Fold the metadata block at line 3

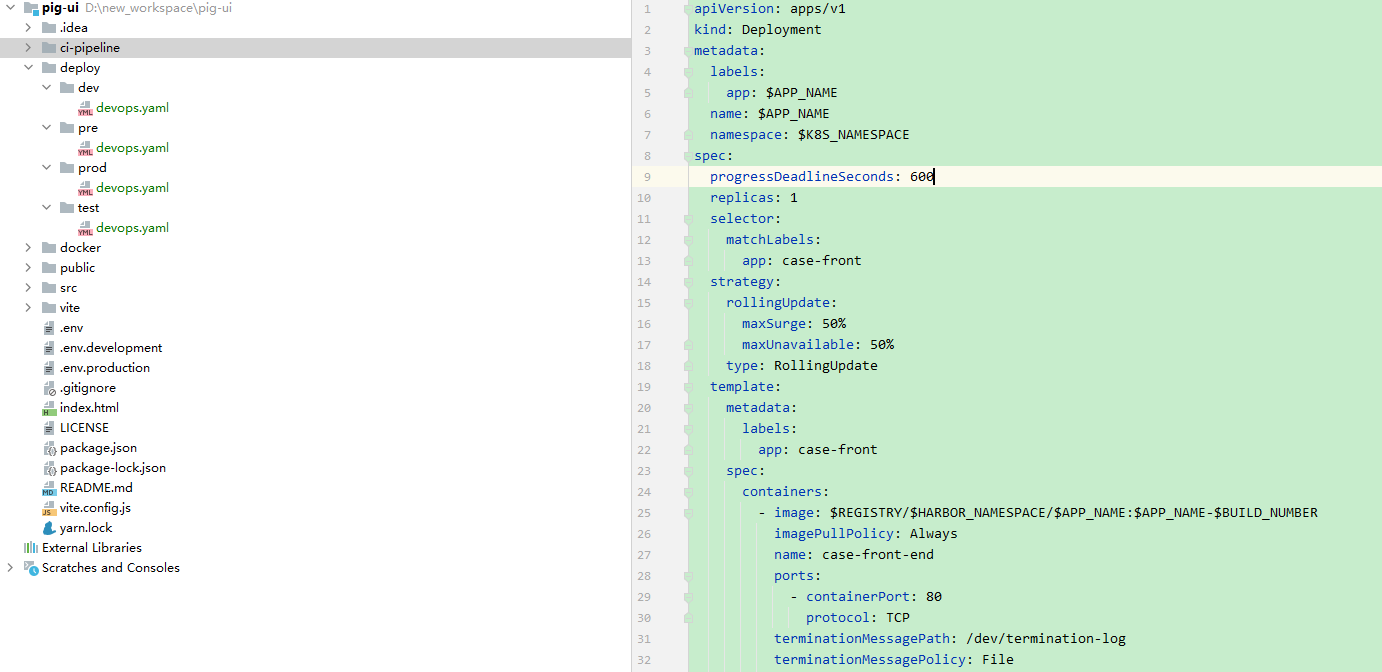pyautogui.click(x=688, y=51)
